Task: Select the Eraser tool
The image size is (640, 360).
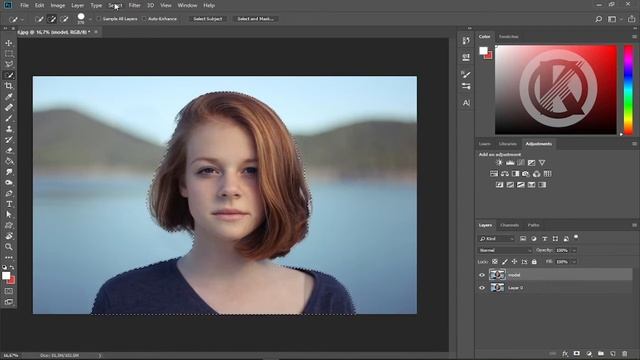Action: click(x=9, y=151)
